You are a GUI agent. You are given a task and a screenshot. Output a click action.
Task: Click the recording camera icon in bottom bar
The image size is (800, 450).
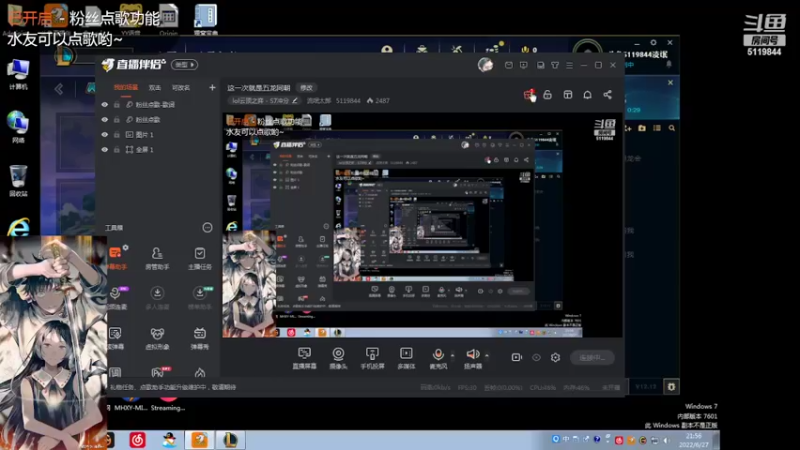pyautogui.click(x=516, y=357)
